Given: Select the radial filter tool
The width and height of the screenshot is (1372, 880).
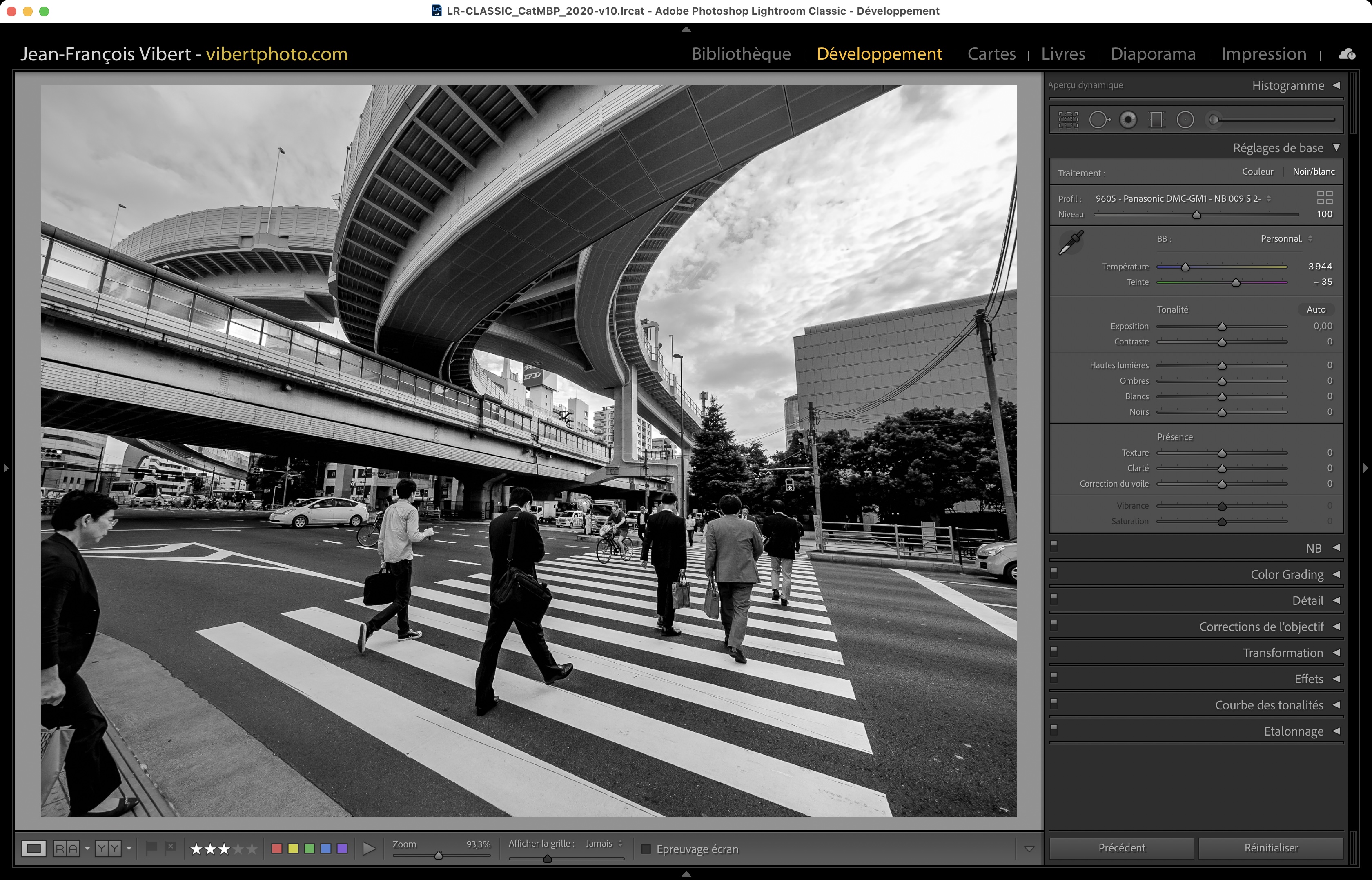Looking at the screenshot, I should click(x=1185, y=120).
